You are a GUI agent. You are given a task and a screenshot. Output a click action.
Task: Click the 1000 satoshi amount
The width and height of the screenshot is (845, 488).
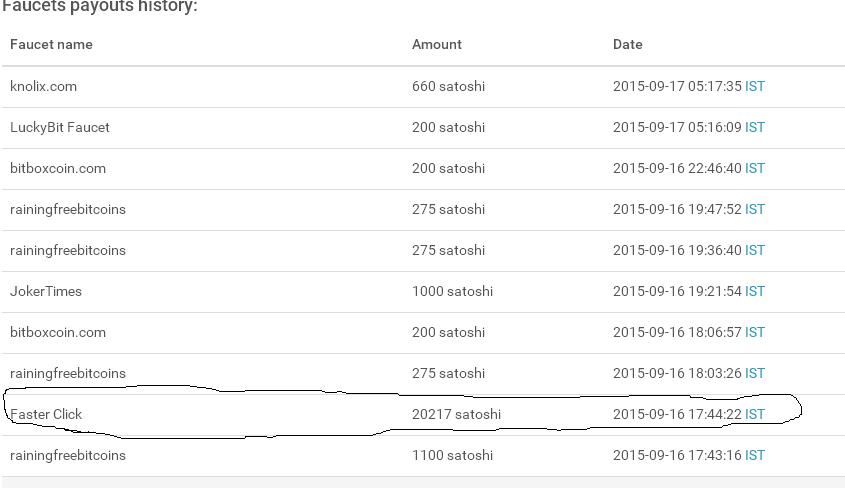pyautogui.click(x=452, y=291)
